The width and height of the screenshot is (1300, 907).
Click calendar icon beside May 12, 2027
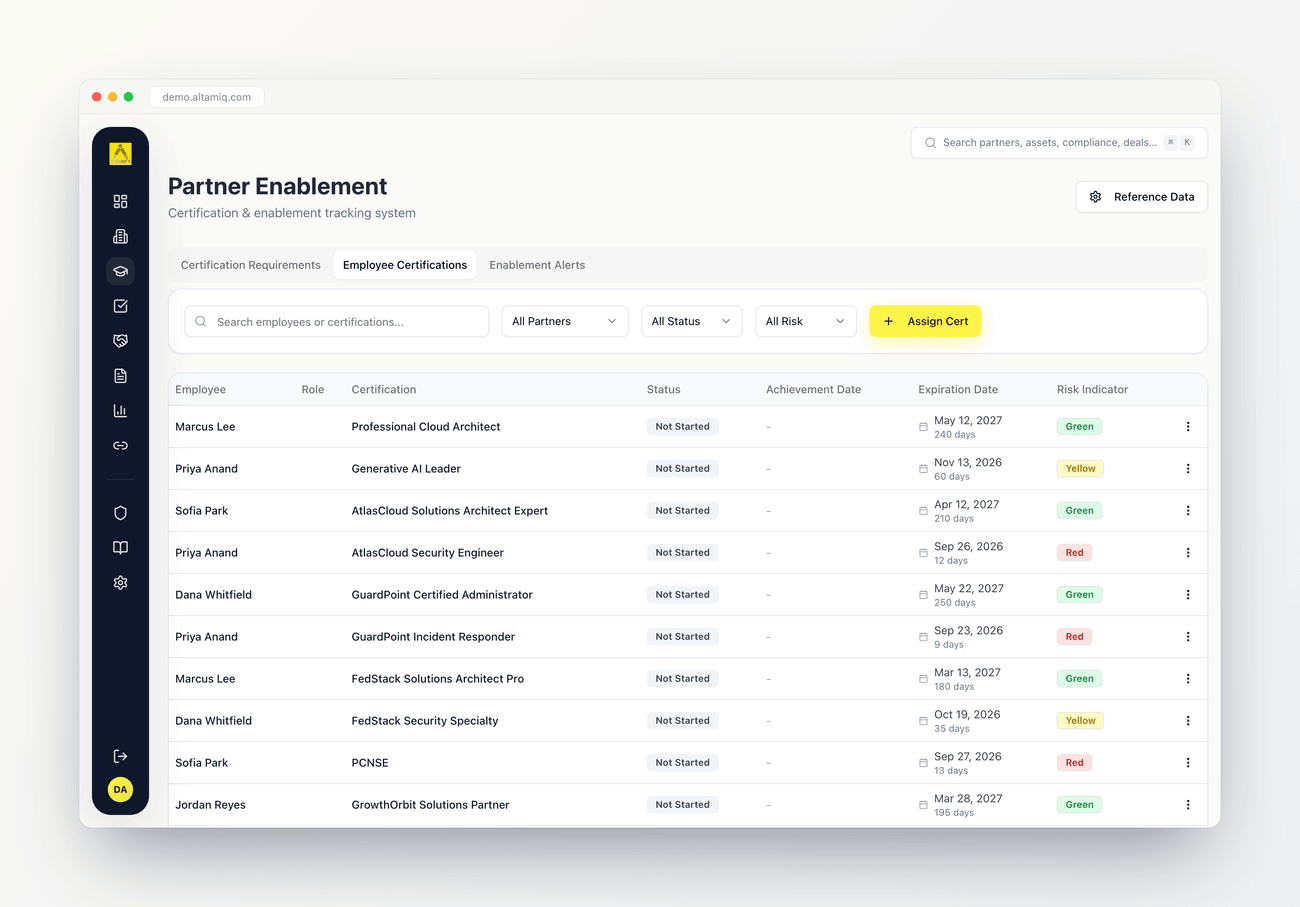click(923, 427)
